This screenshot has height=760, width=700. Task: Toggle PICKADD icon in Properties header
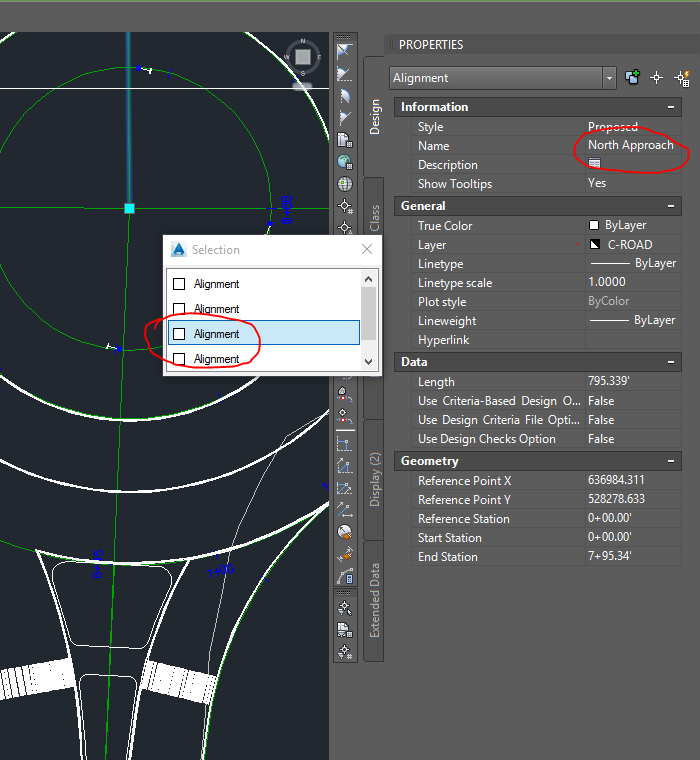click(632, 78)
